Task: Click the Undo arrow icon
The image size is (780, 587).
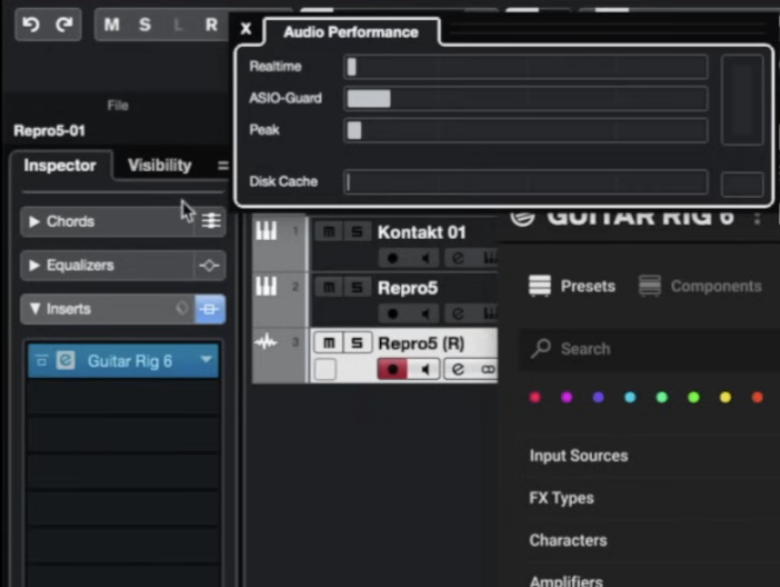Action: coord(31,24)
